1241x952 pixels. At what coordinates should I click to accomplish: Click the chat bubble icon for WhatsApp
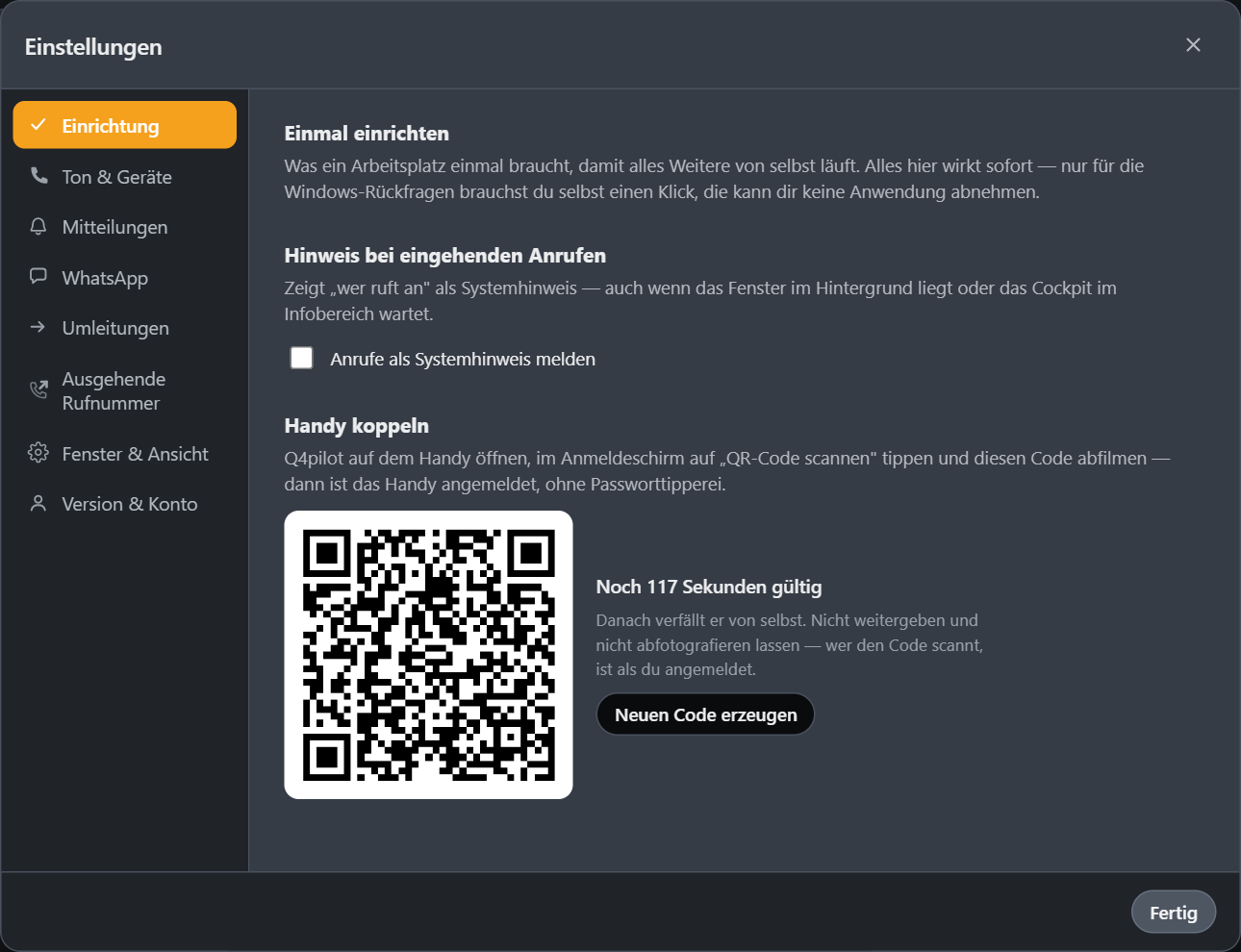point(38,277)
